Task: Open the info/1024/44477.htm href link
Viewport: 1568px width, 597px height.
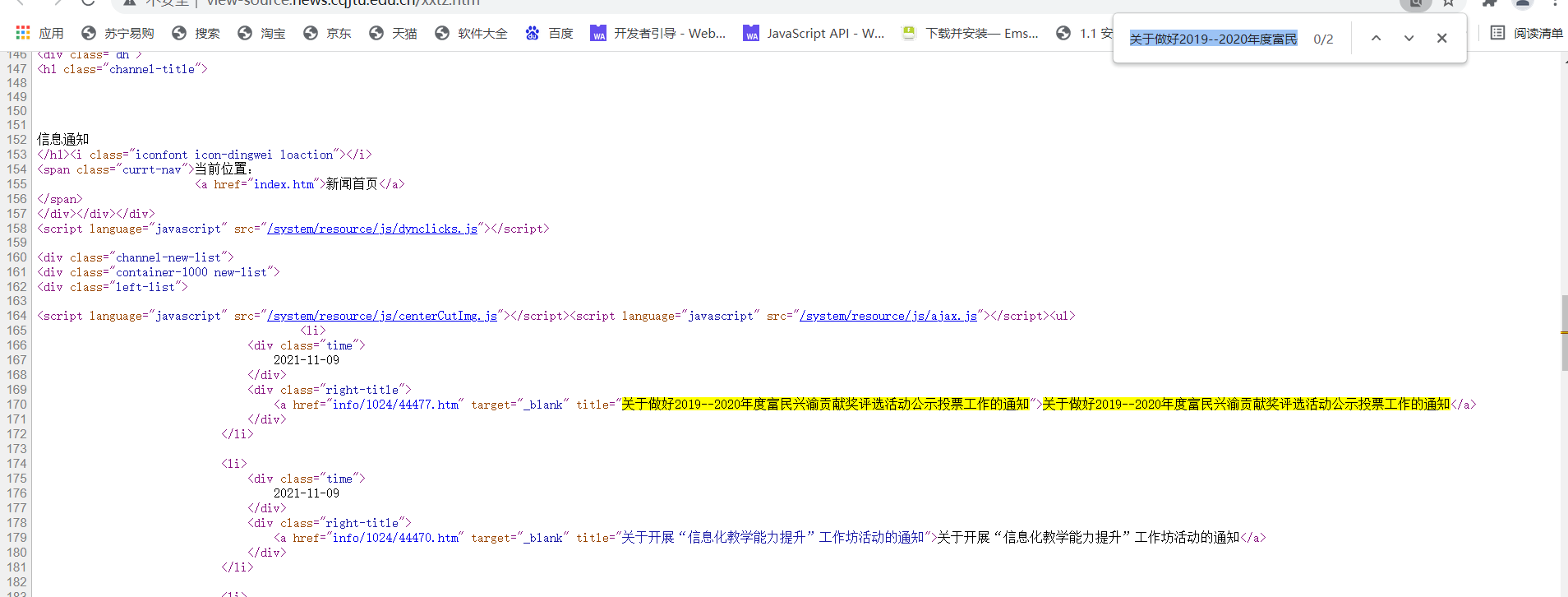Action: (x=395, y=405)
